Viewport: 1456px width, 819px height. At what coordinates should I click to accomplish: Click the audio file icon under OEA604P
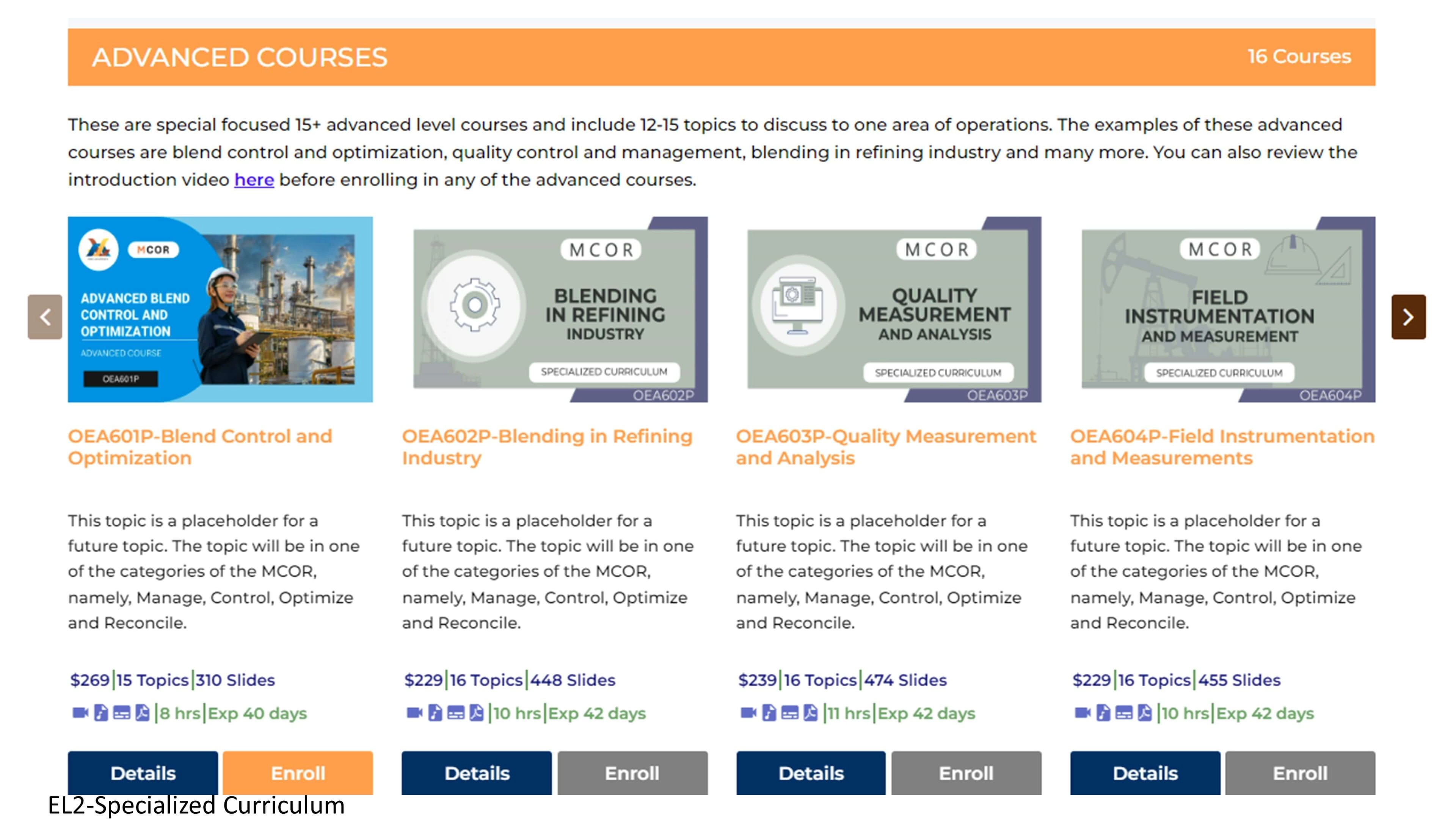[1103, 713]
